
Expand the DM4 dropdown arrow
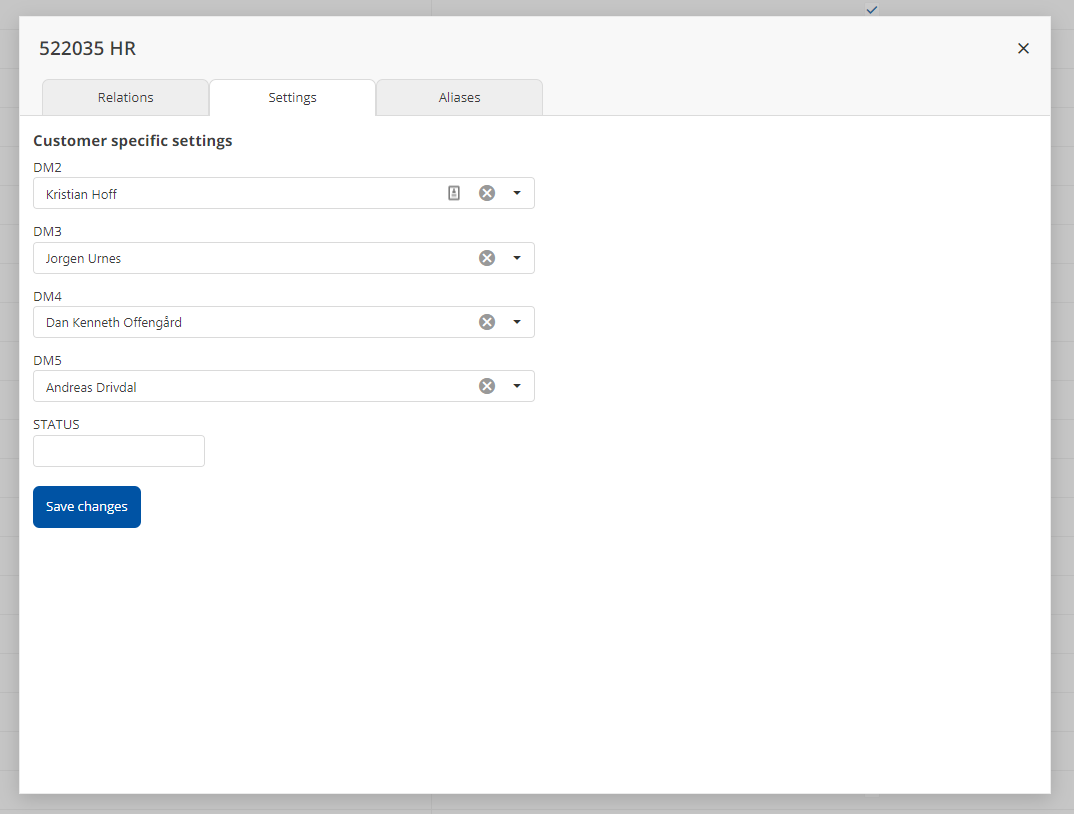(x=517, y=322)
